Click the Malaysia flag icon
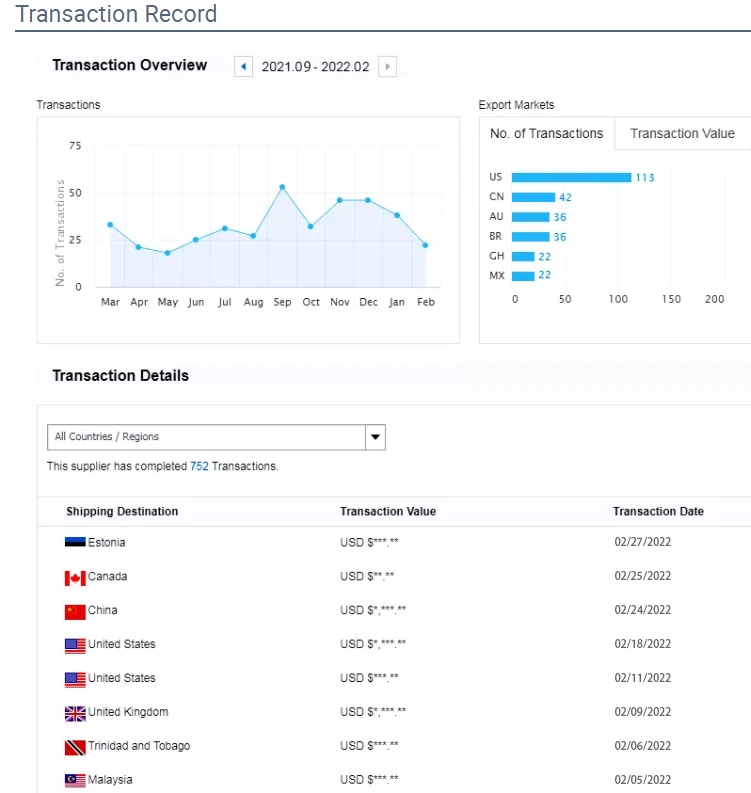This screenshot has width=751, height=793. tap(75, 780)
